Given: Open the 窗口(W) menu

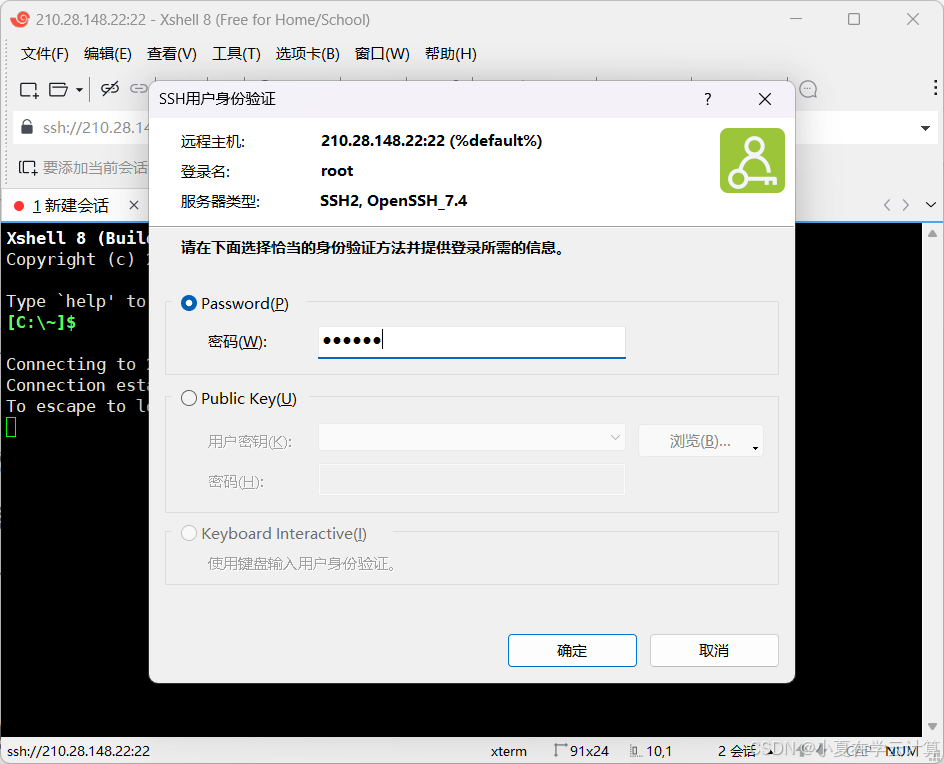Looking at the screenshot, I should (x=382, y=54).
